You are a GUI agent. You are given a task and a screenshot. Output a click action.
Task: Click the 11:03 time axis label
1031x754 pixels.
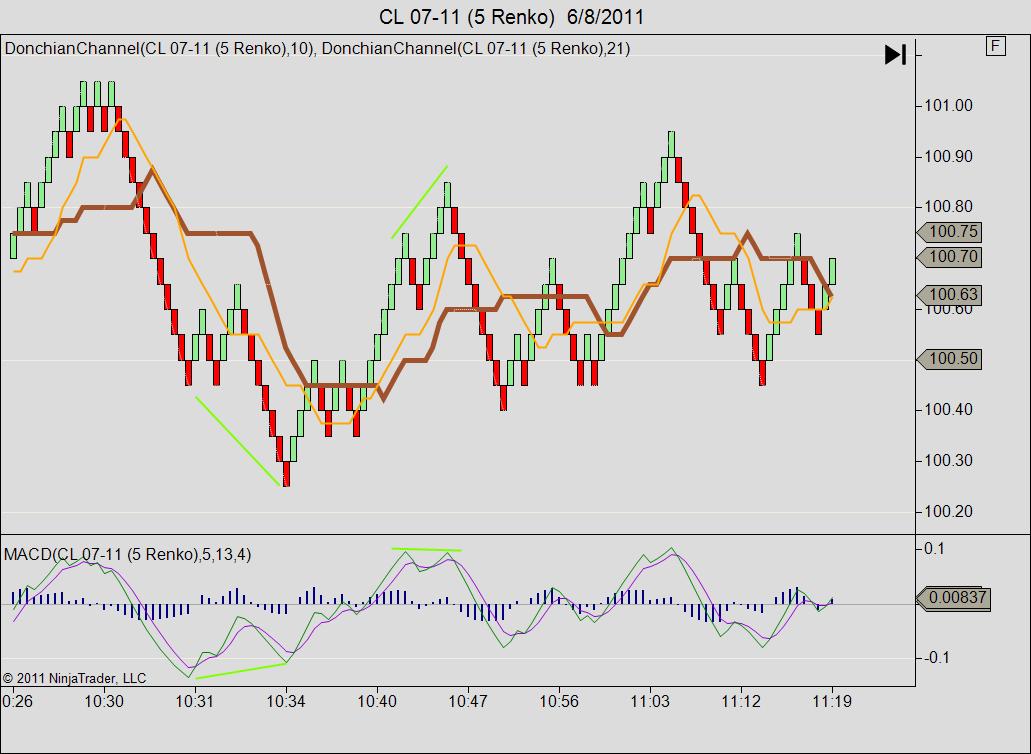[650, 701]
